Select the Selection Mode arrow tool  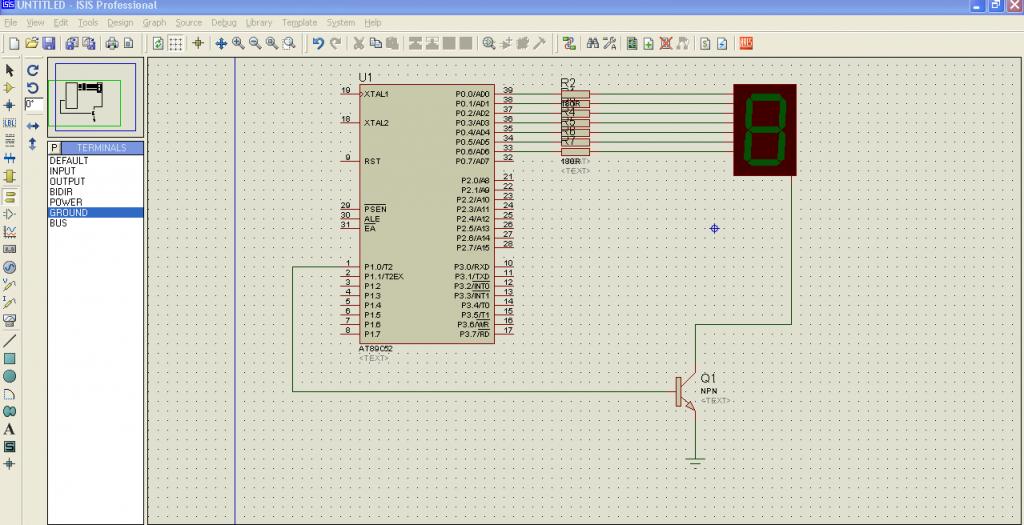tap(10, 70)
